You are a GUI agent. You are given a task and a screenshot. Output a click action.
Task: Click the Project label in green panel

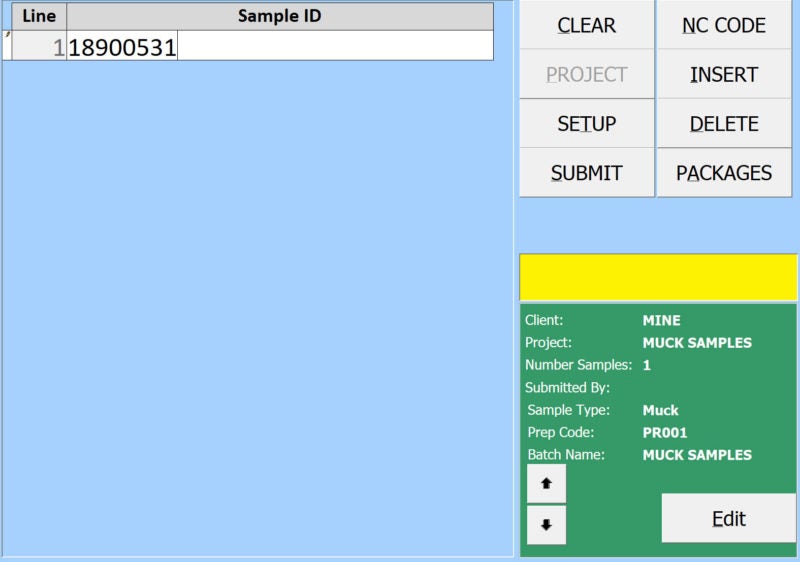[x=548, y=343]
